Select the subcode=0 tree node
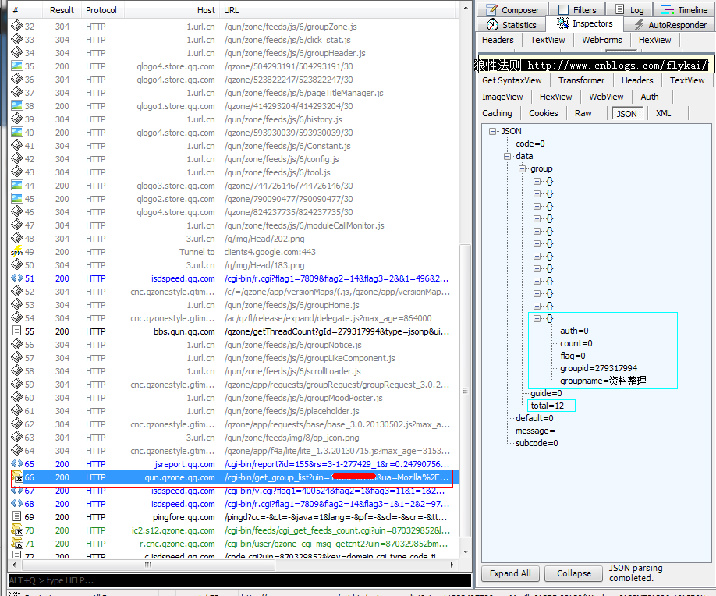 (x=537, y=443)
